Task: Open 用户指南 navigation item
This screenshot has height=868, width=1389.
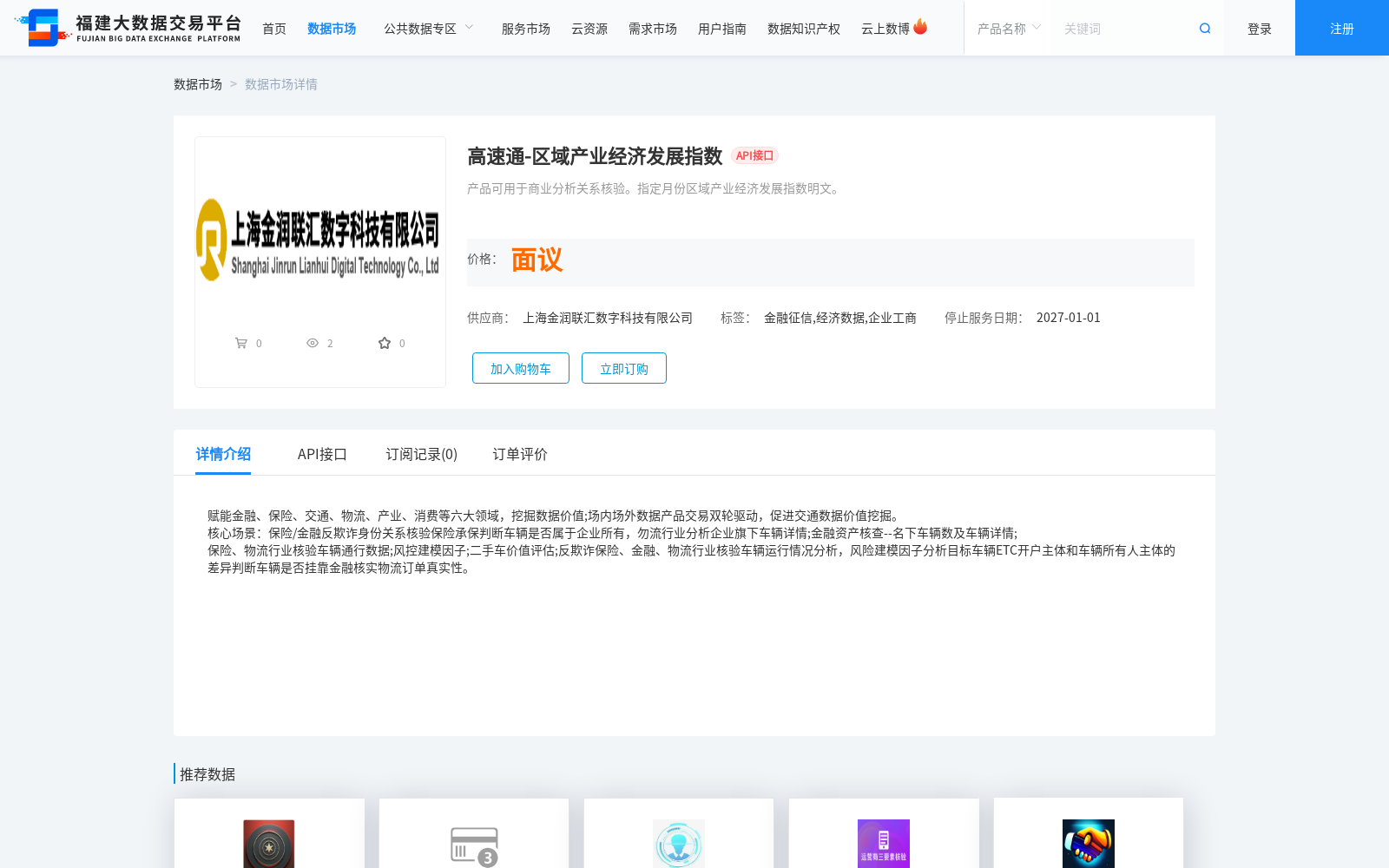Action: [722, 29]
